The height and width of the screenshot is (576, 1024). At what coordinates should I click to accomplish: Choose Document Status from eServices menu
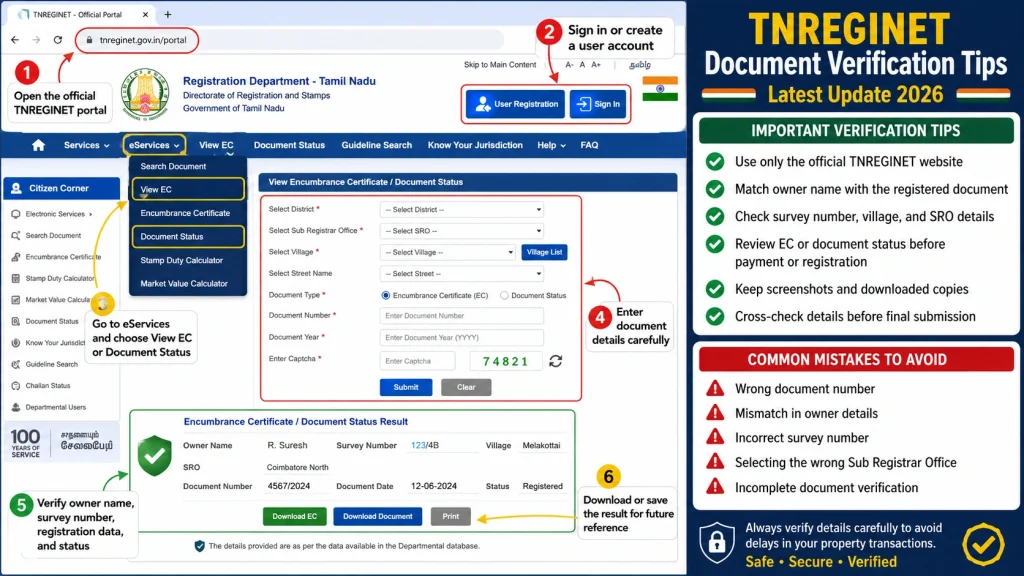click(x=188, y=236)
